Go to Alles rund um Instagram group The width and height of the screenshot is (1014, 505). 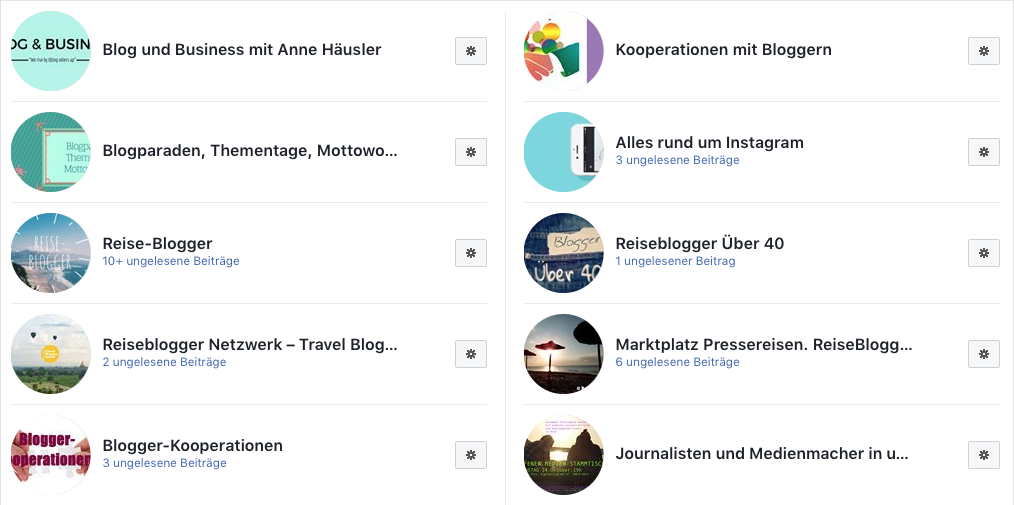709,142
